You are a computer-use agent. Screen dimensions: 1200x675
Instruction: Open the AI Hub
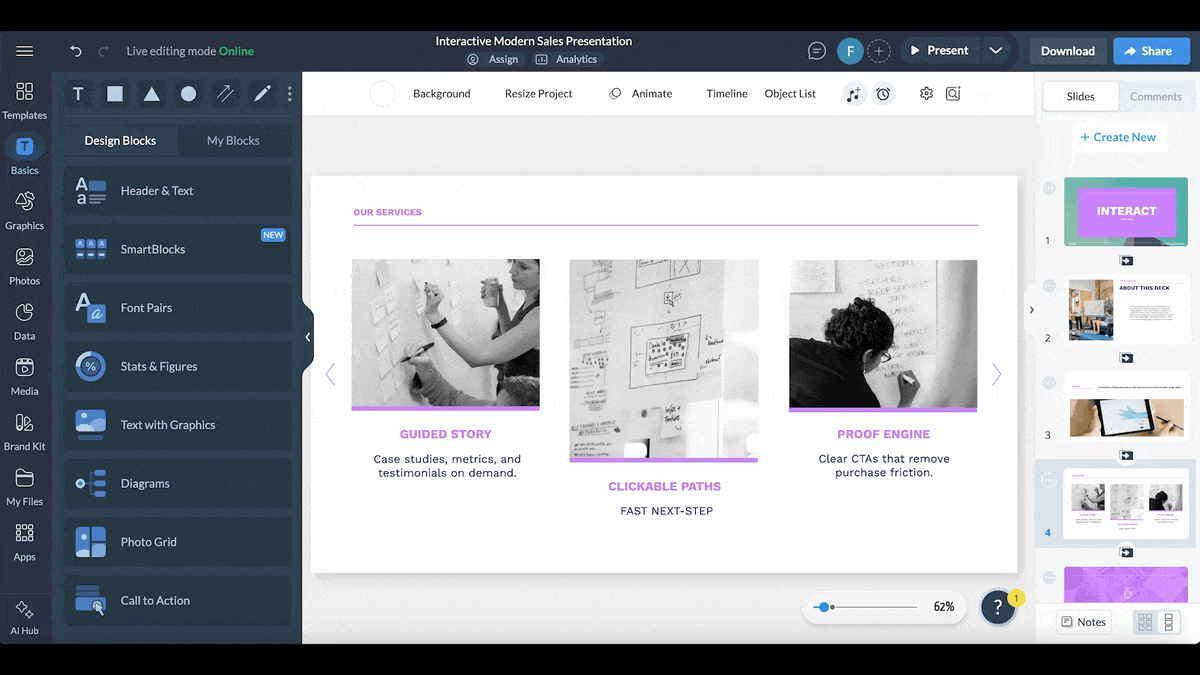24,617
